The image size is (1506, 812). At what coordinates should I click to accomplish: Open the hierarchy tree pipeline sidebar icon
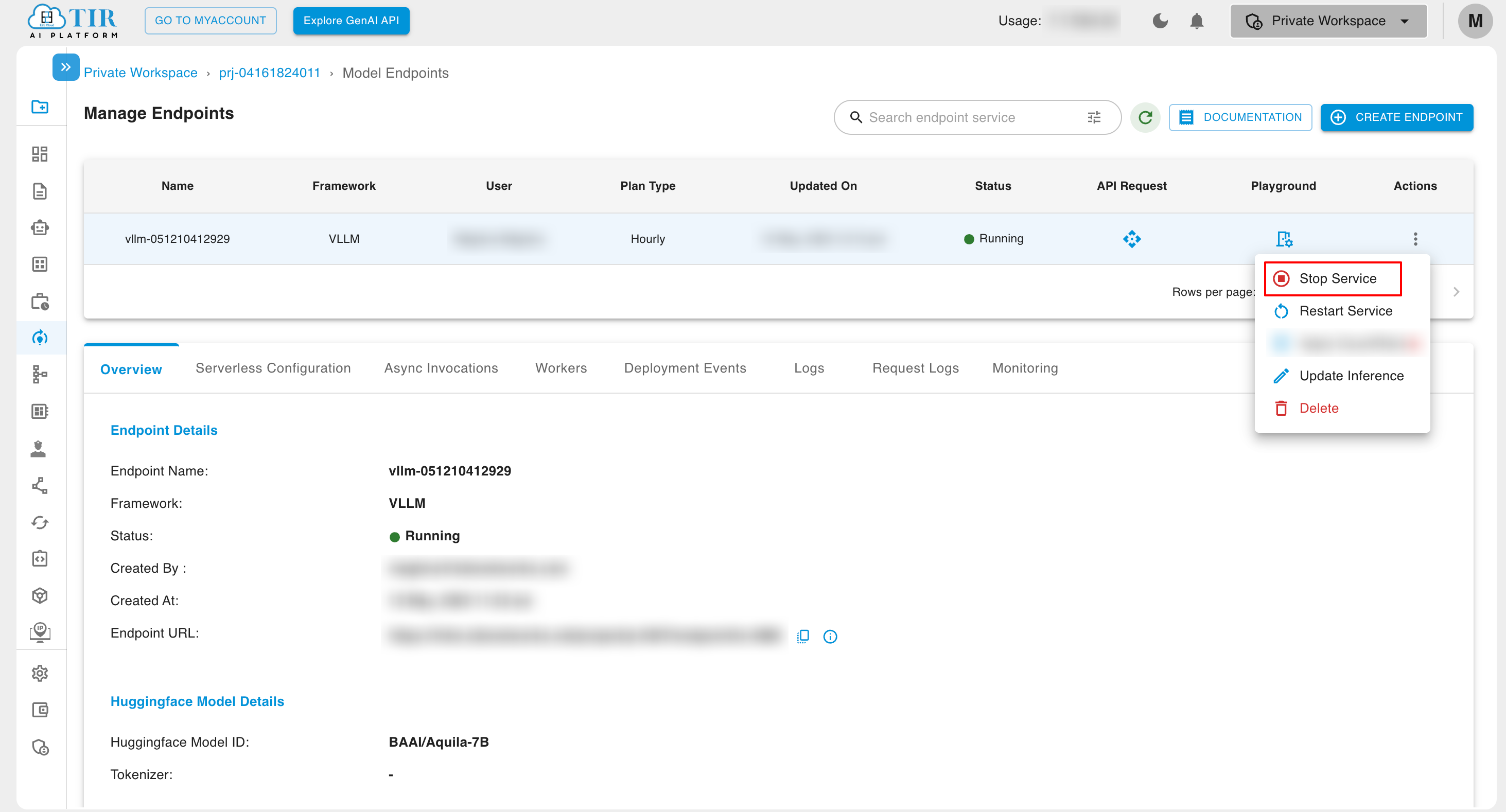[x=40, y=374]
